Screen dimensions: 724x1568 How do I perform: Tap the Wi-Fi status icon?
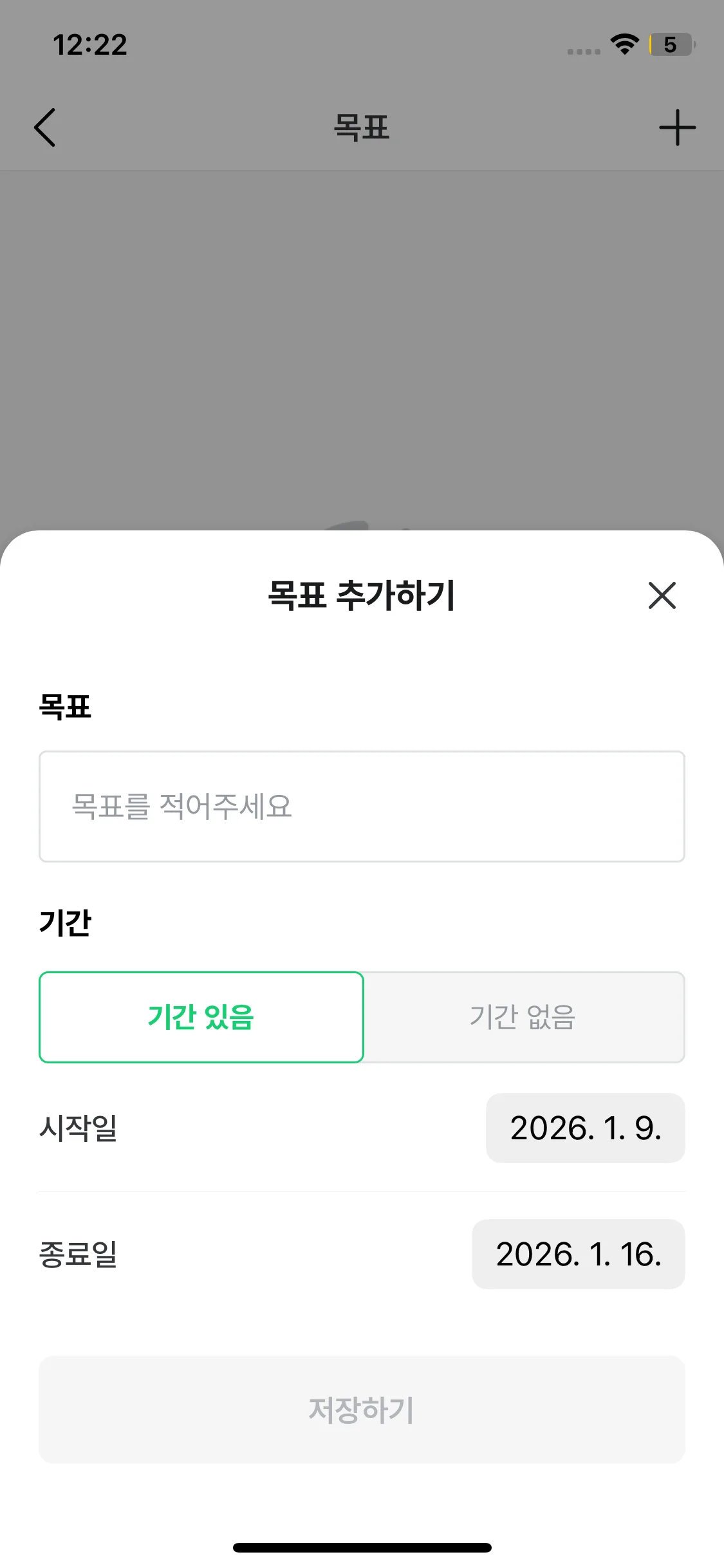point(624,44)
